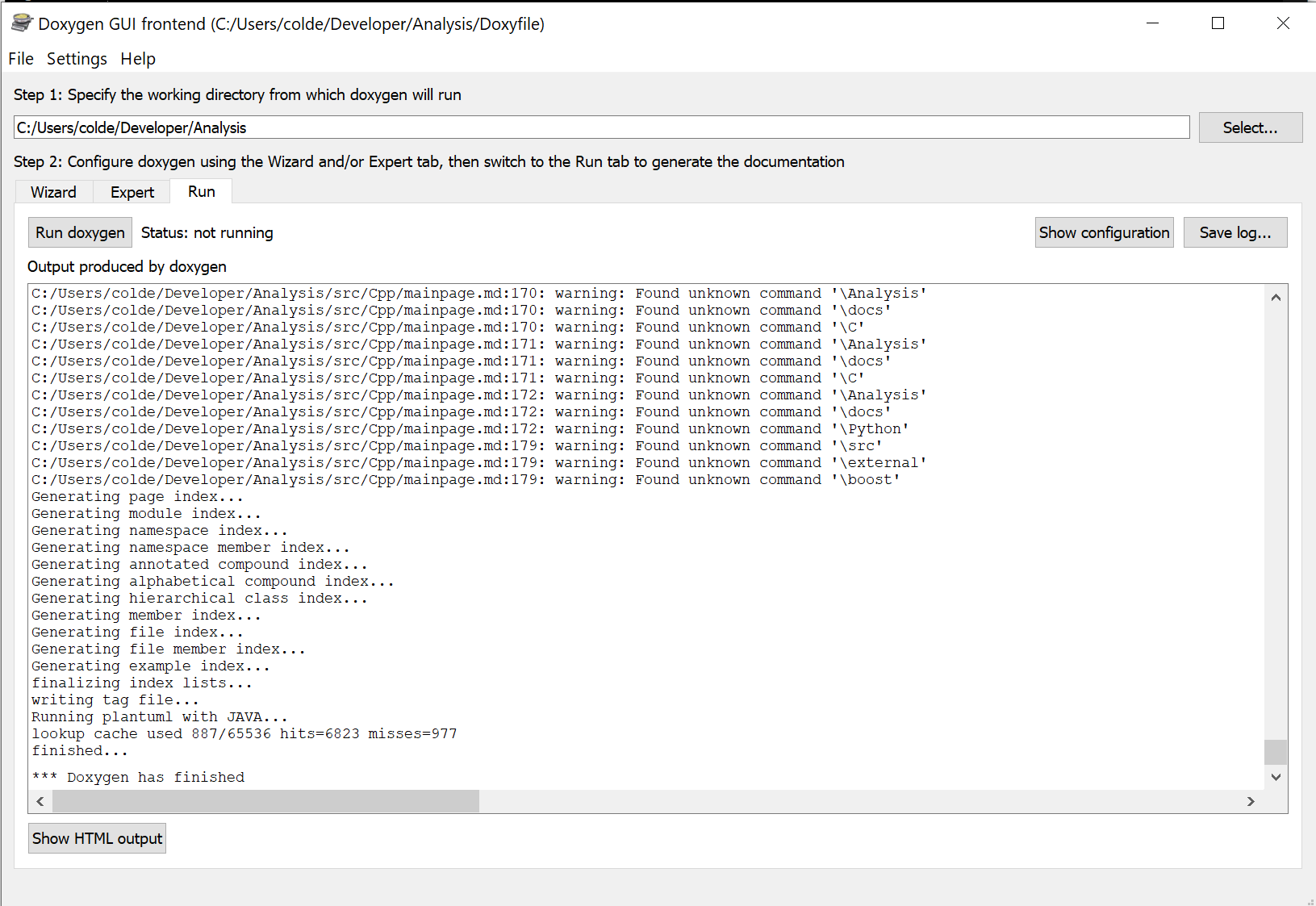The image size is (1316, 906).
Task: Click 'Generating module index...' output line
Action: pyautogui.click(x=146, y=513)
